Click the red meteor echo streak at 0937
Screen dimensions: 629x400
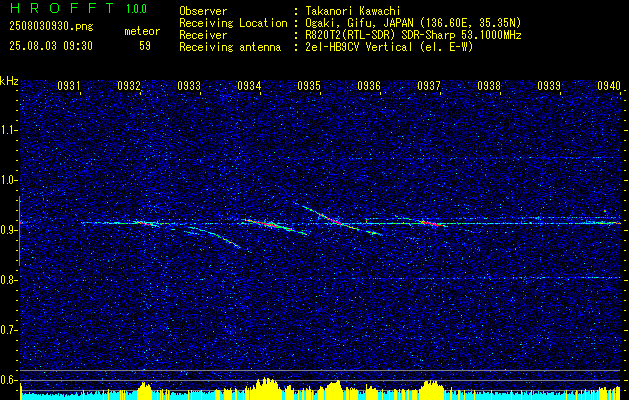[x=432, y=223]
